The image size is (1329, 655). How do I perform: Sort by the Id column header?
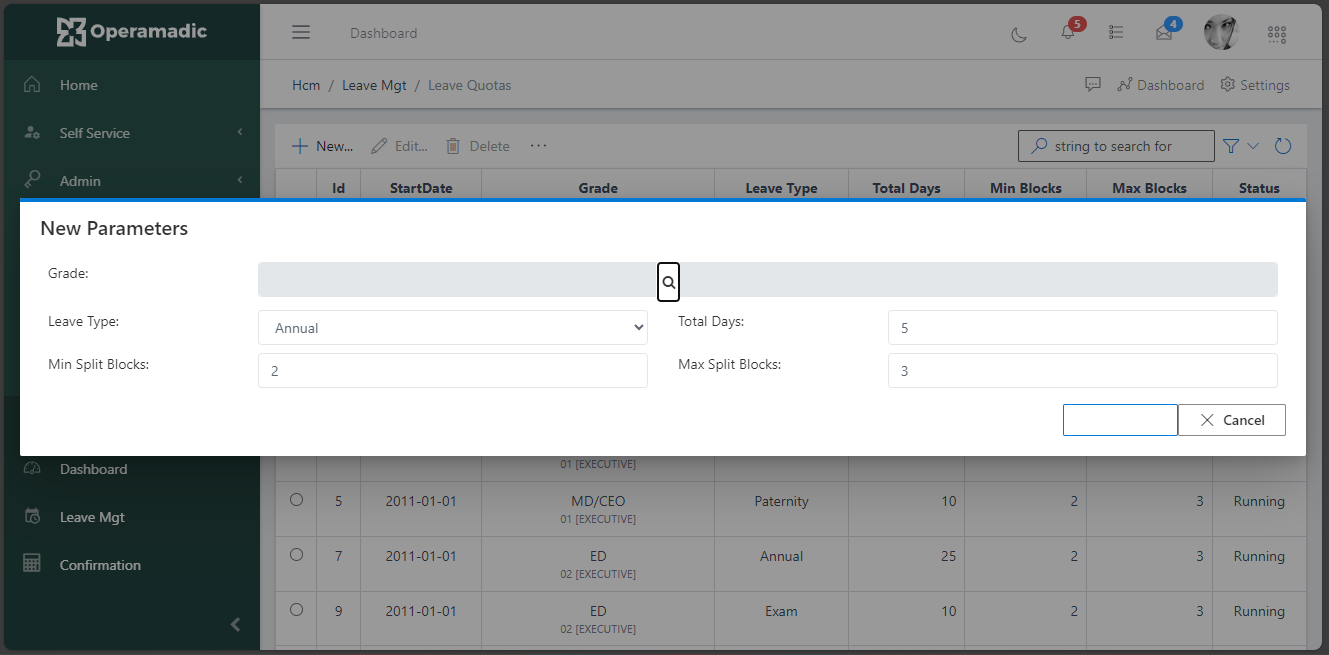339,188
